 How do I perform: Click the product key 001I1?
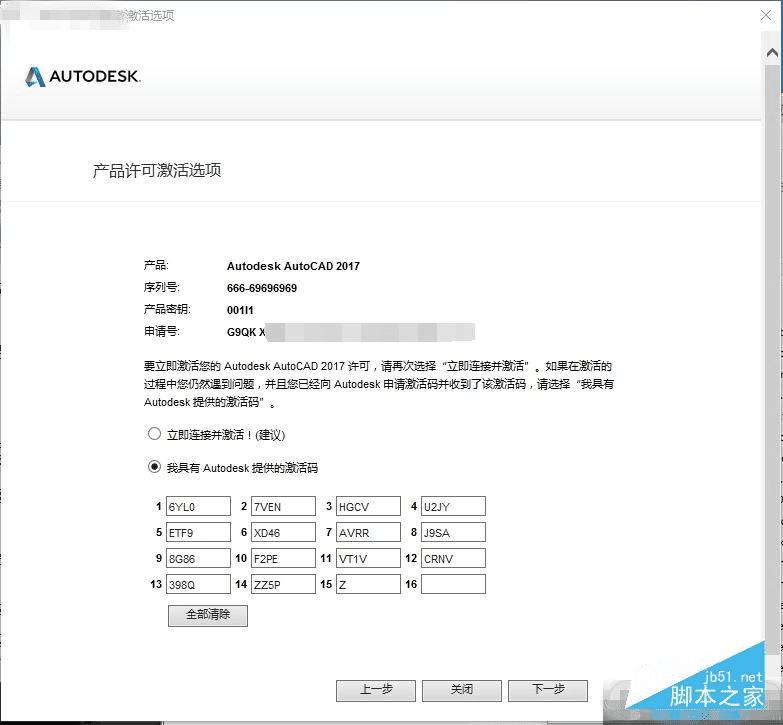240,310
